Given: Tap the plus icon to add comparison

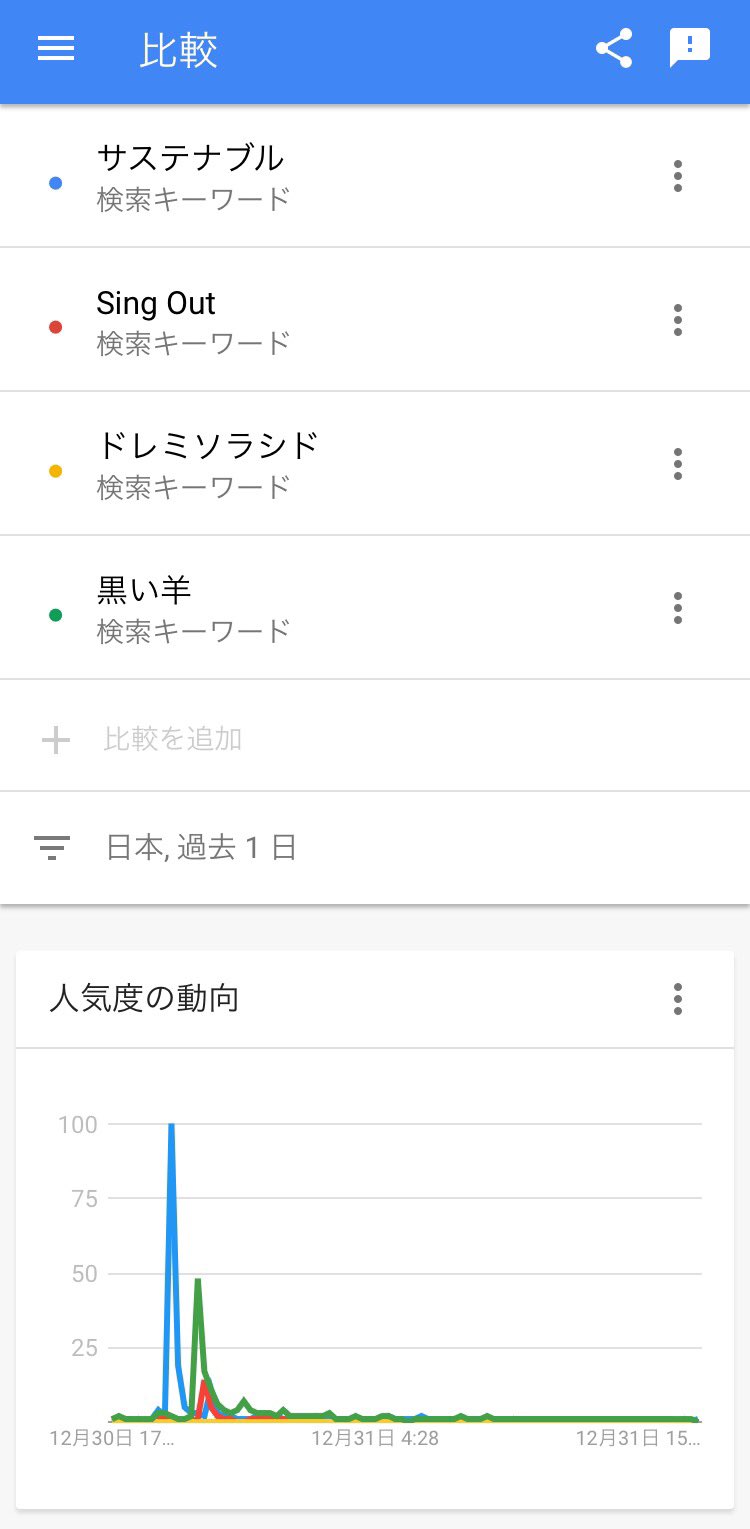Looking at the screenshot, I should 55,740.
